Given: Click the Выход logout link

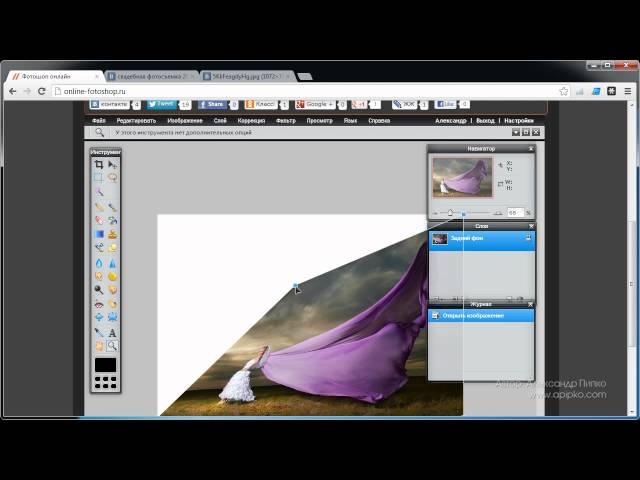Looking at the screenshot, I should [x=485, y=121].
